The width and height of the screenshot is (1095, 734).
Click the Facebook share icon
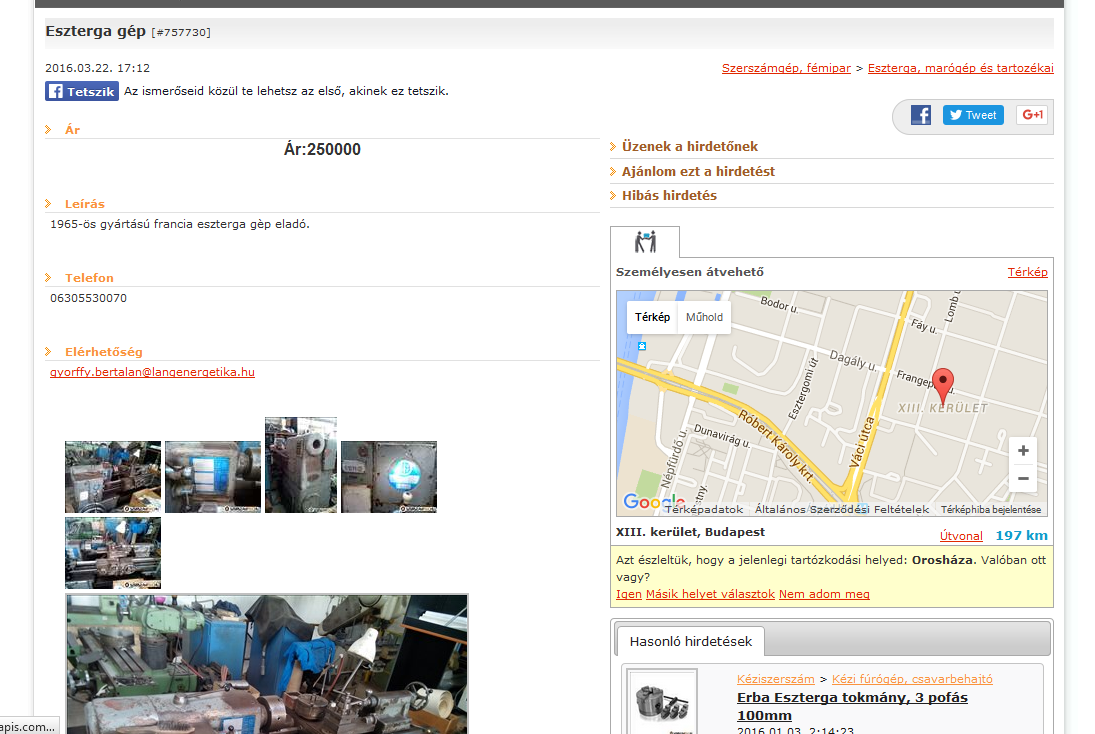(921, 115)
